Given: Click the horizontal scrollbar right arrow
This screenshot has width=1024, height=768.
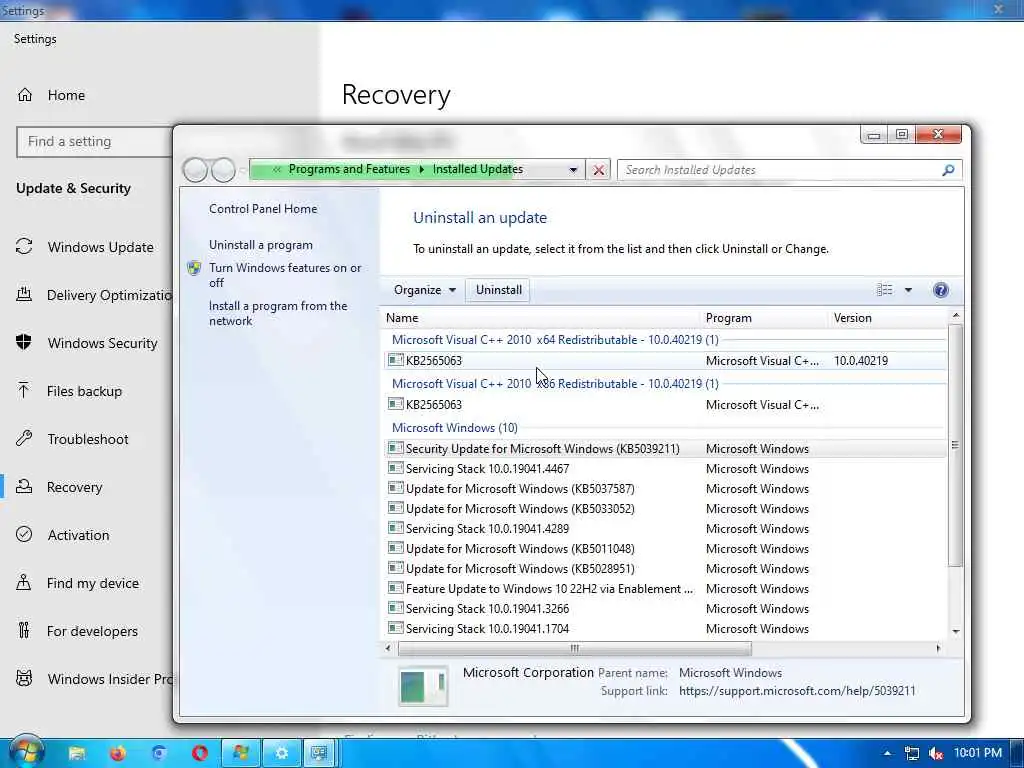Looking at the screenshot, I should 938,648.
